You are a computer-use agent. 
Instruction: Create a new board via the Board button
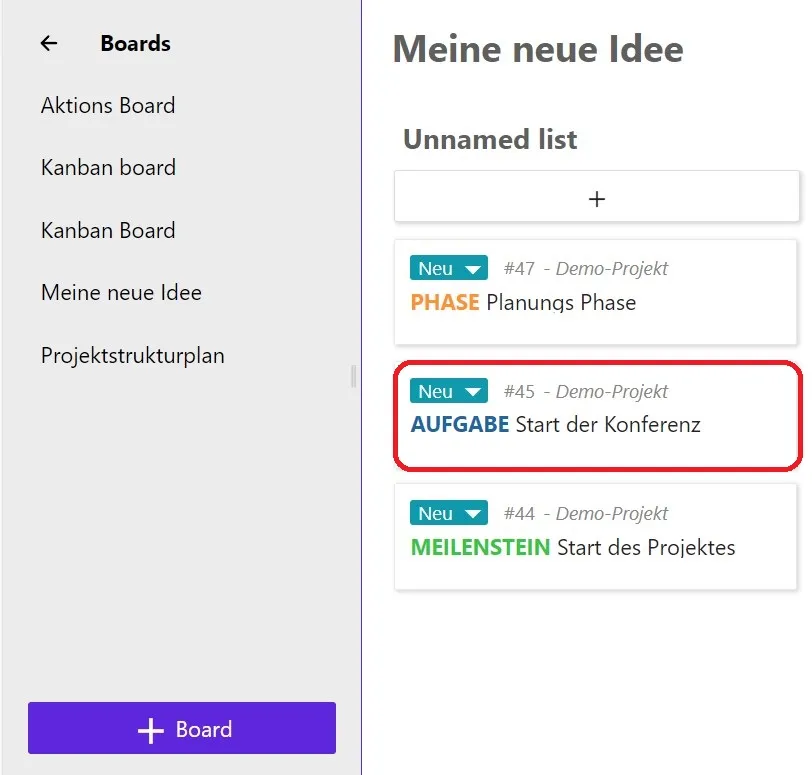tap(181, 728)
